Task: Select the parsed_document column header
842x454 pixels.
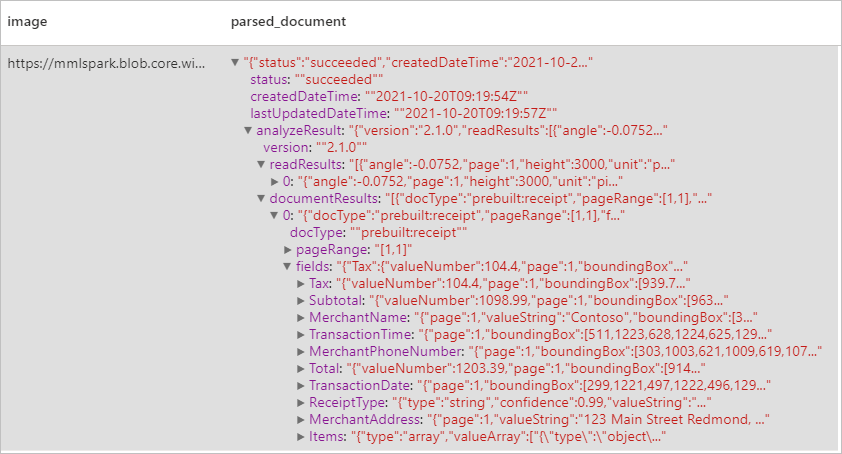Action: pyautogui.click(x=288, y=21)
